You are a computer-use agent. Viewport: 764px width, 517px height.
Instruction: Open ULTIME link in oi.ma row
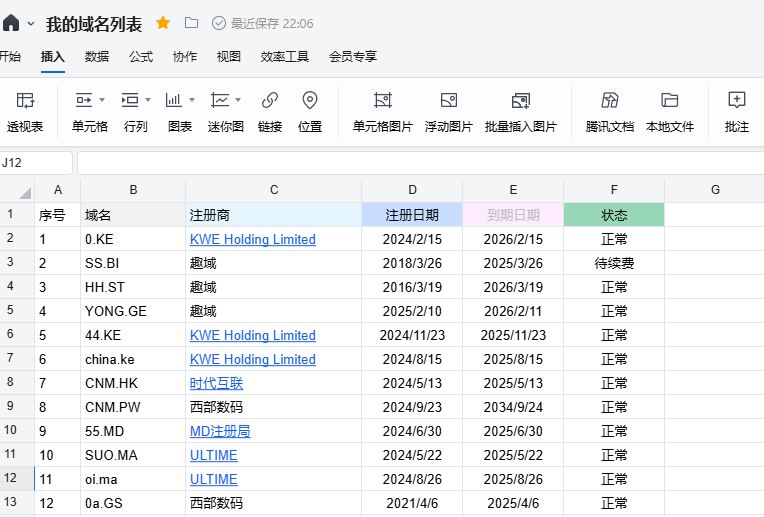point(213,479)
